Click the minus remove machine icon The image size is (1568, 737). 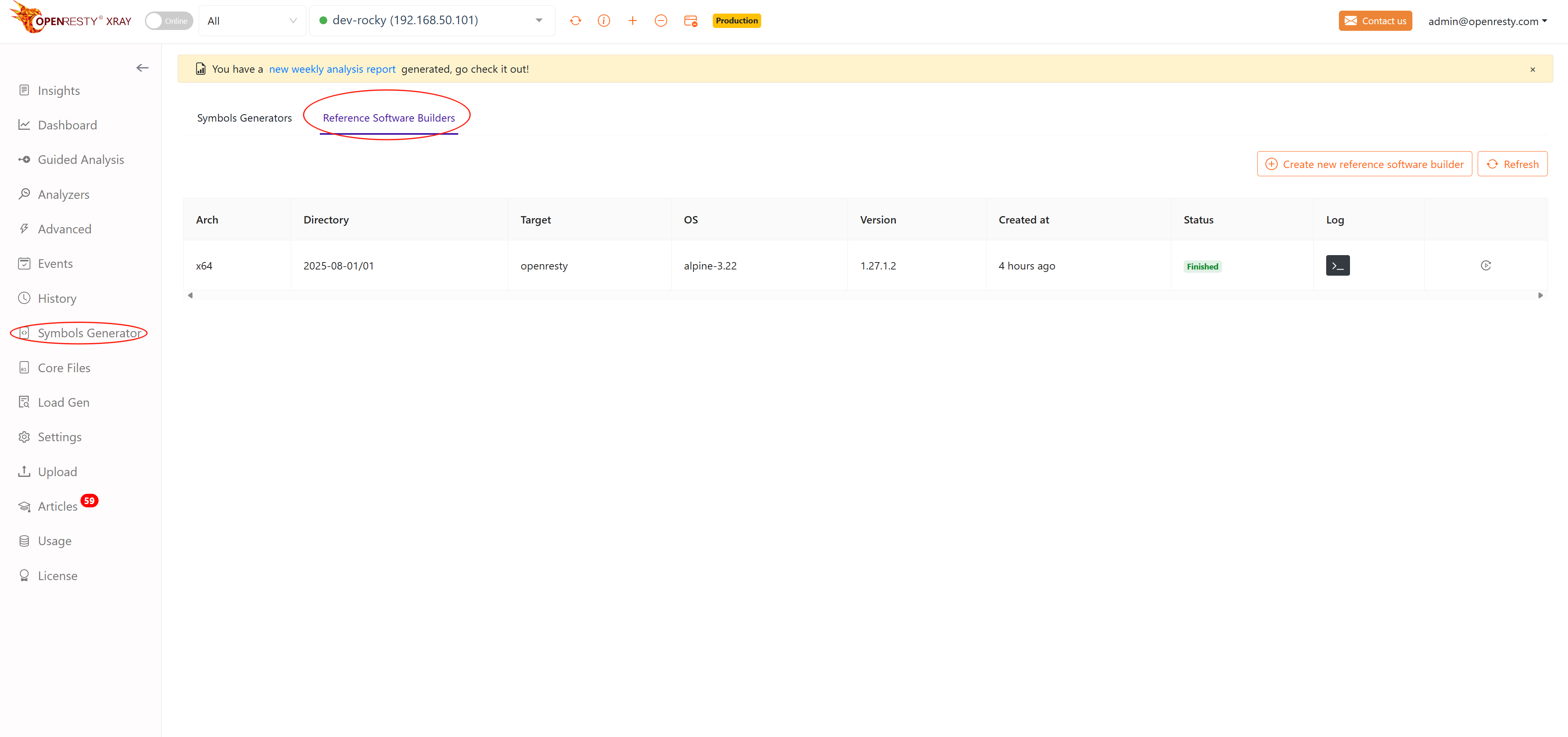(661, 21)
